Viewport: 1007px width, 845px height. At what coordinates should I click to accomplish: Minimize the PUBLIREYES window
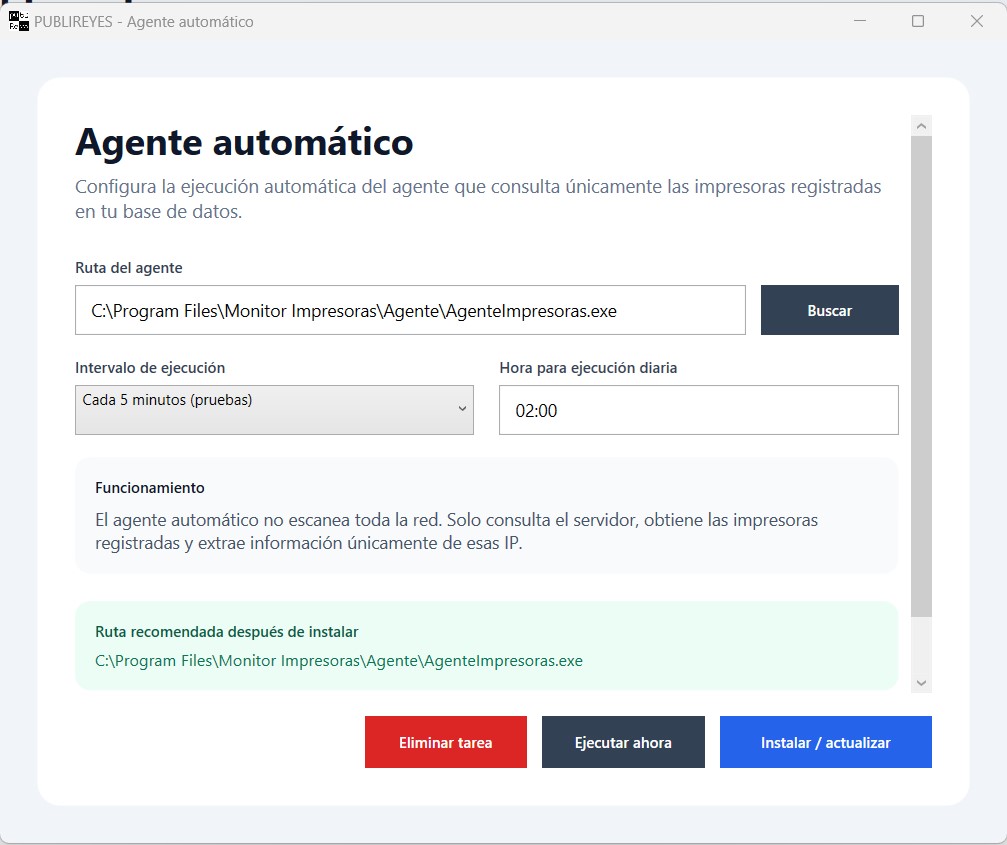tap(860, 21)
